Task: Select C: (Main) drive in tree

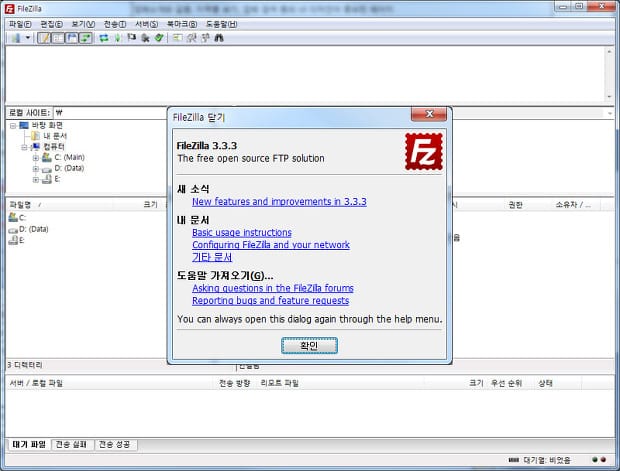Action: 69,157
